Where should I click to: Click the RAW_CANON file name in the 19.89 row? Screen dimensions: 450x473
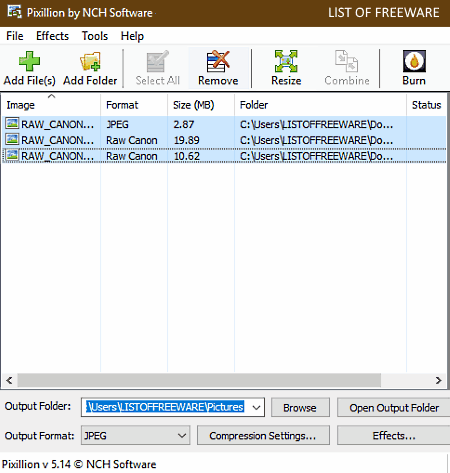57,140
